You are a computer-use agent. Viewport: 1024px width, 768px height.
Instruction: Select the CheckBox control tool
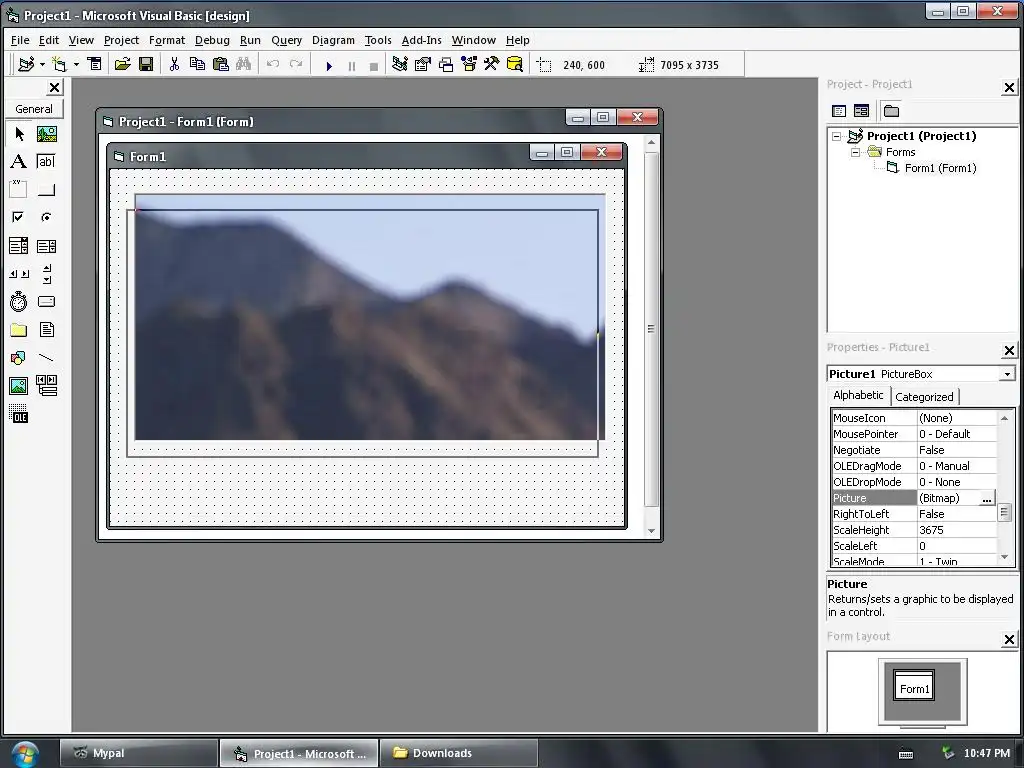[x=19, y=217]
